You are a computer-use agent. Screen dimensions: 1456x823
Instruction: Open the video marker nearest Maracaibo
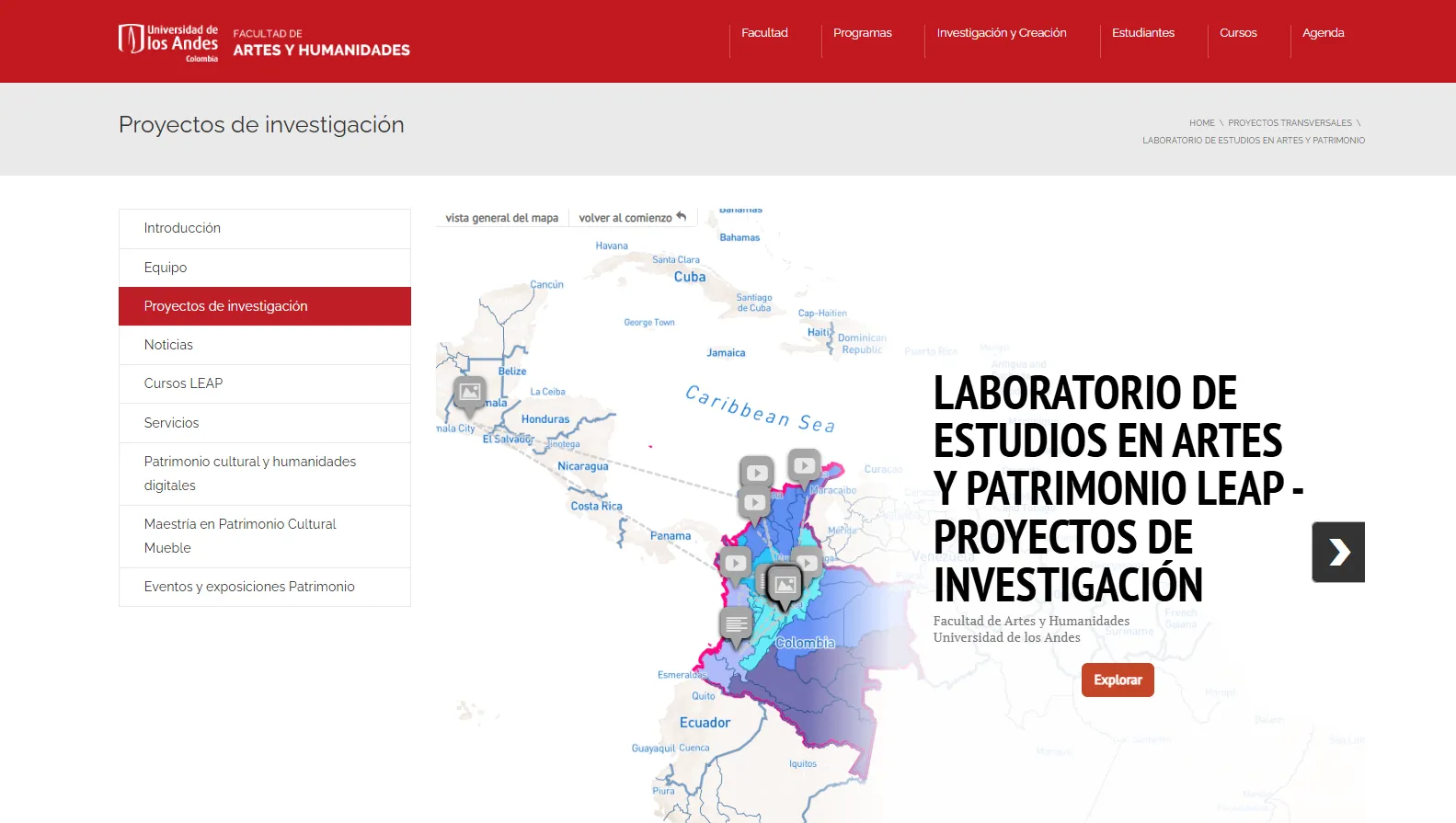pos(805,466)
